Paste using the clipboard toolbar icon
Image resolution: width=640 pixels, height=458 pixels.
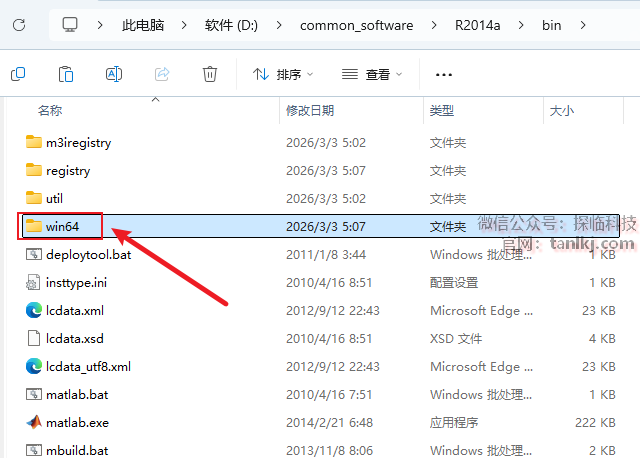(x=66, y=74)
